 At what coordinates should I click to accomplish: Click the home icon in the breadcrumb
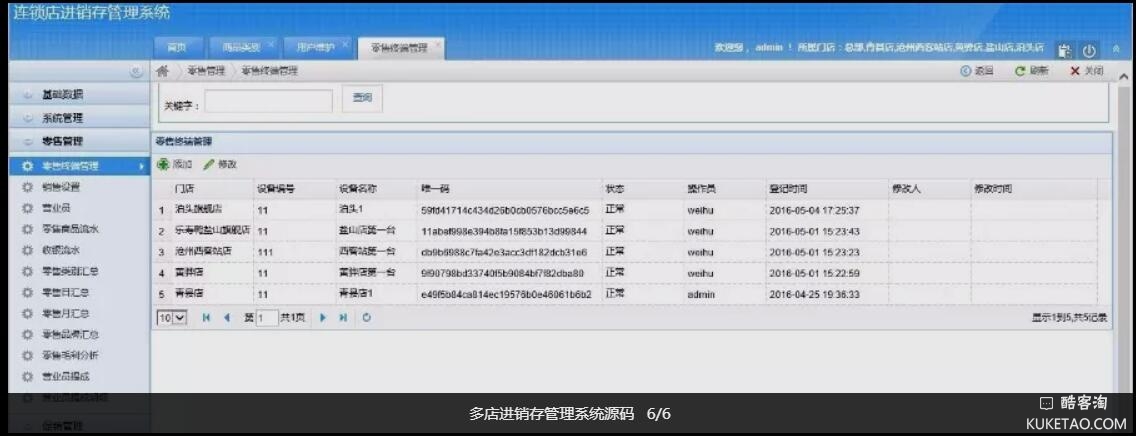point(164,71)
